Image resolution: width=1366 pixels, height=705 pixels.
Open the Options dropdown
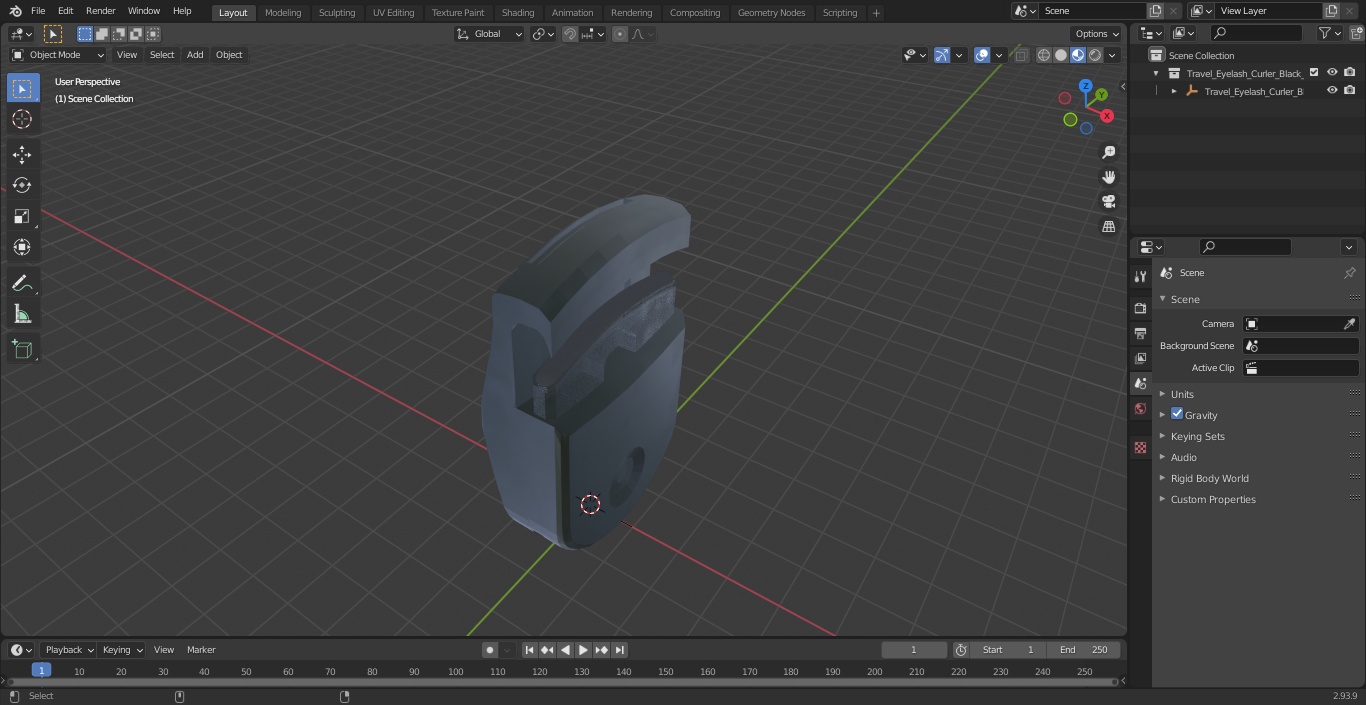[1098, 34]
